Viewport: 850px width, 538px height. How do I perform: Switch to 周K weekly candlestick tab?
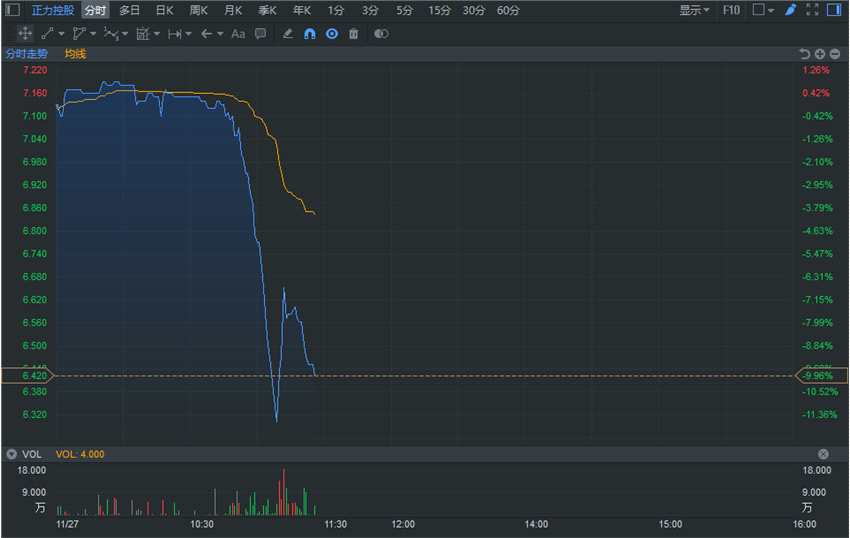point(198,10)
